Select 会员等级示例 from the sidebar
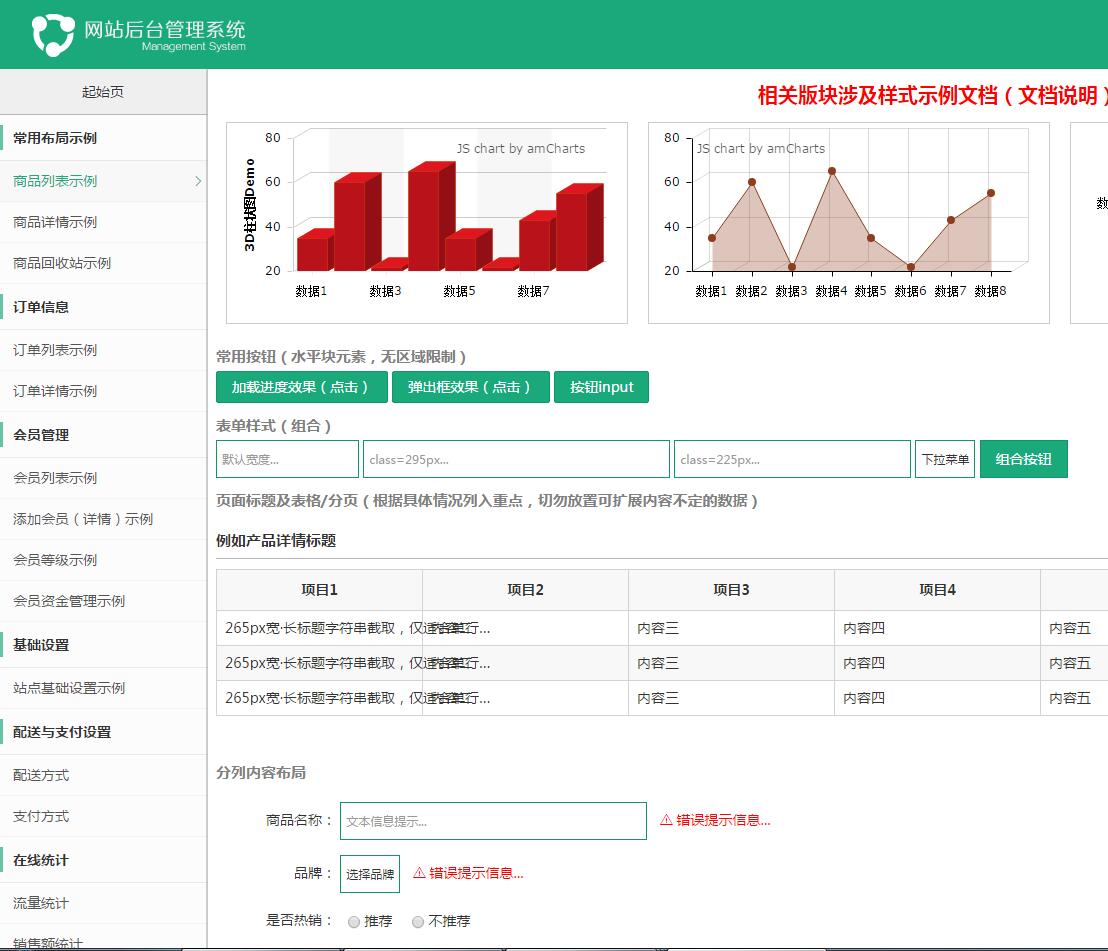 click(103, 560)
